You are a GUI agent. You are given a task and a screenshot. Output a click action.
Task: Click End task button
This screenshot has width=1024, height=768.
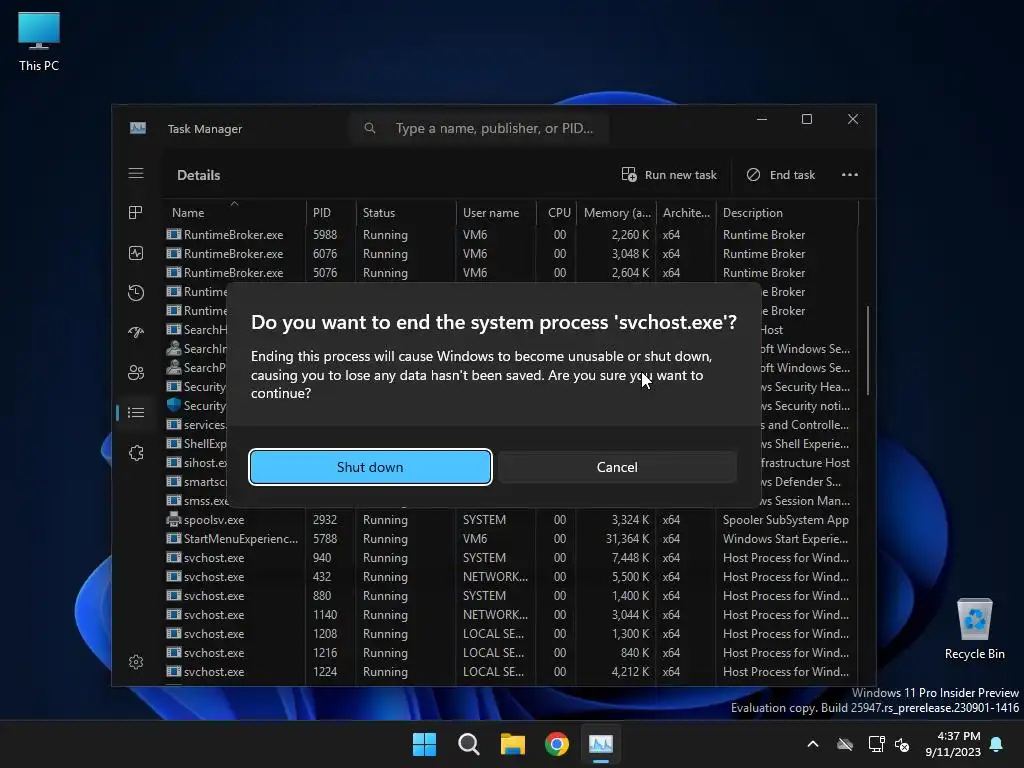(781, 174)
